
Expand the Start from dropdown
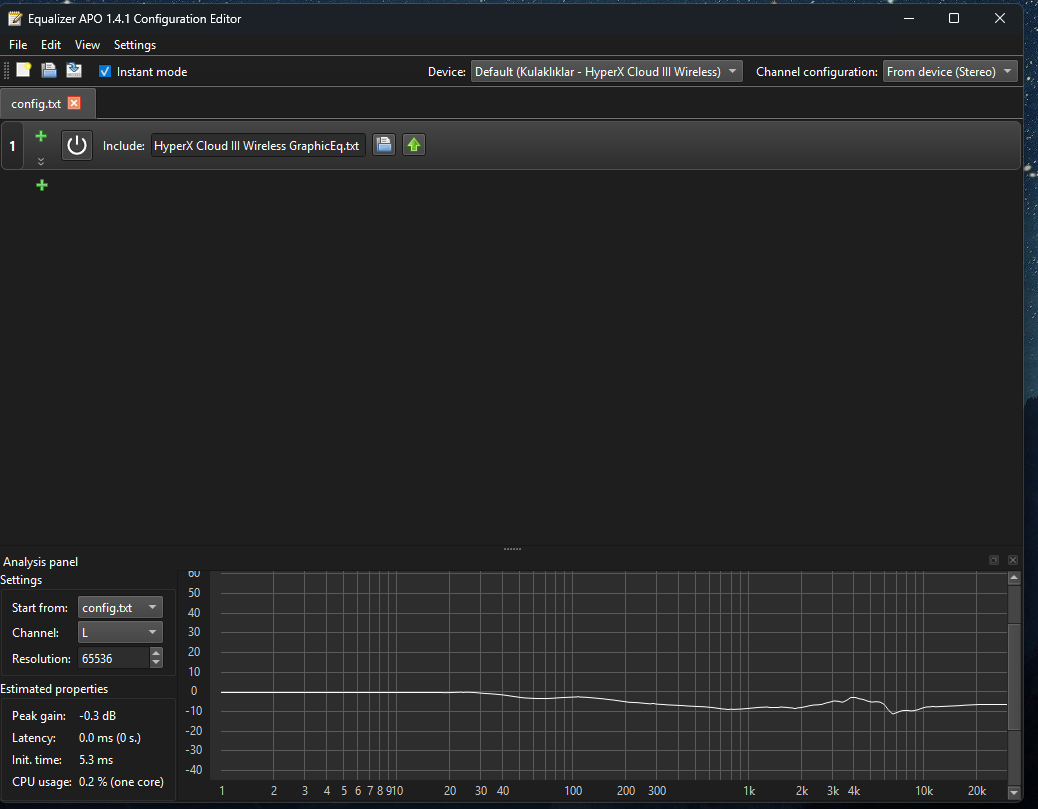click(120, 608)
